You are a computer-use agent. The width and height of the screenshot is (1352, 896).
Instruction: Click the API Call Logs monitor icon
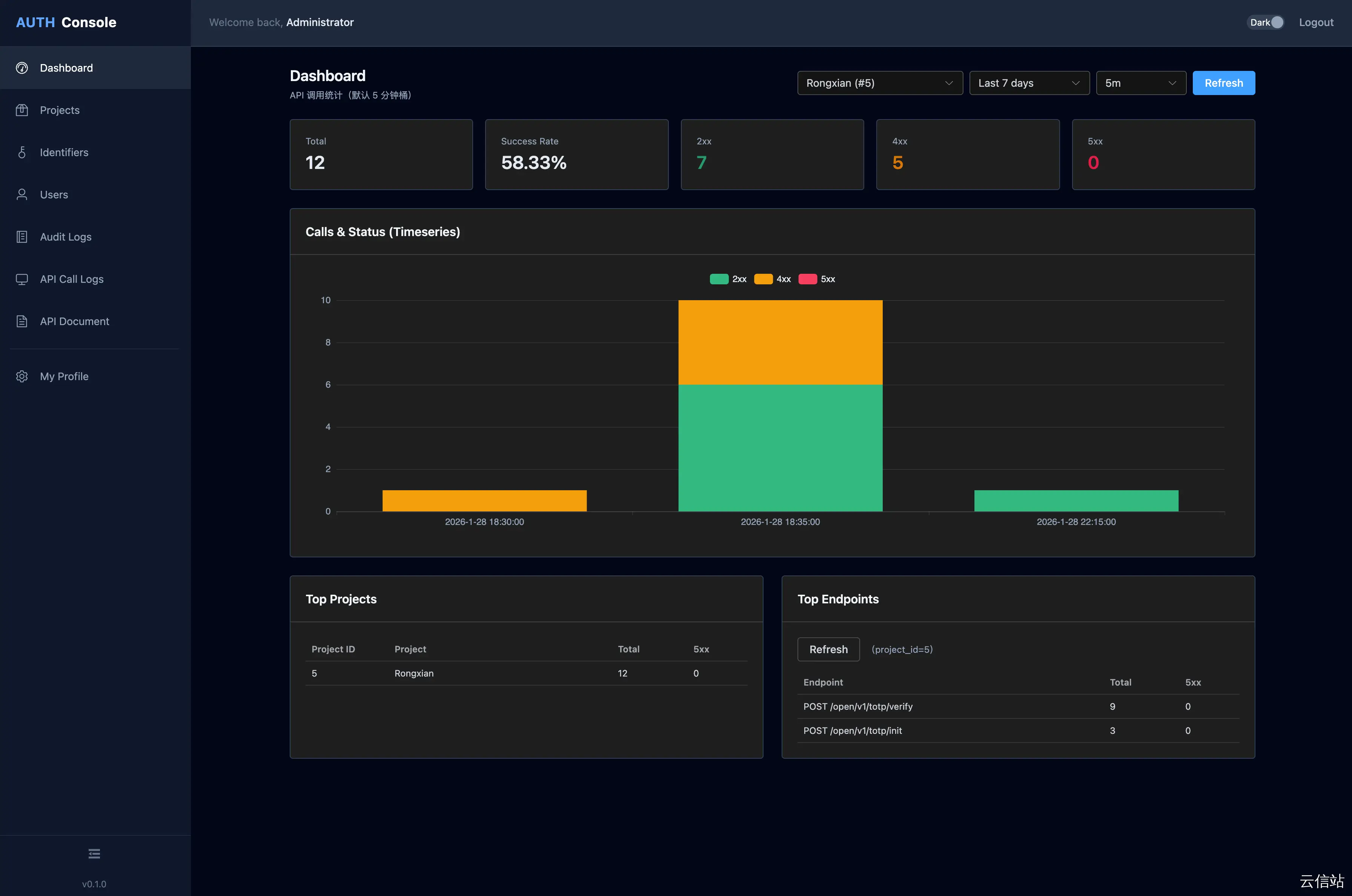click(22, 279)
